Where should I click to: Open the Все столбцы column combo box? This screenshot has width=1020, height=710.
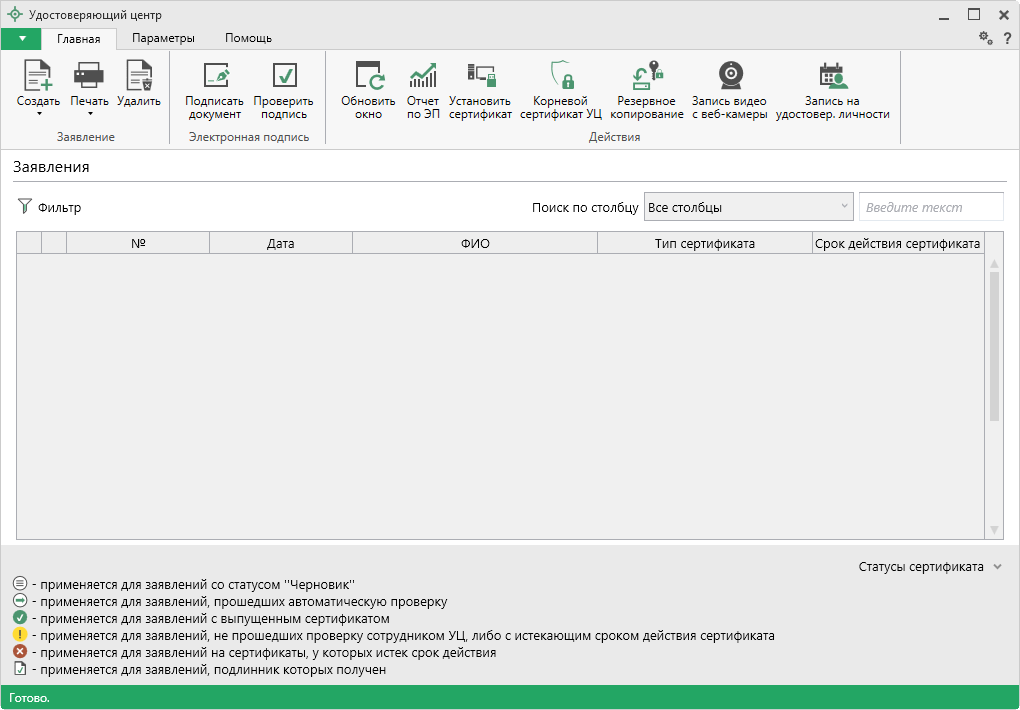748,207
